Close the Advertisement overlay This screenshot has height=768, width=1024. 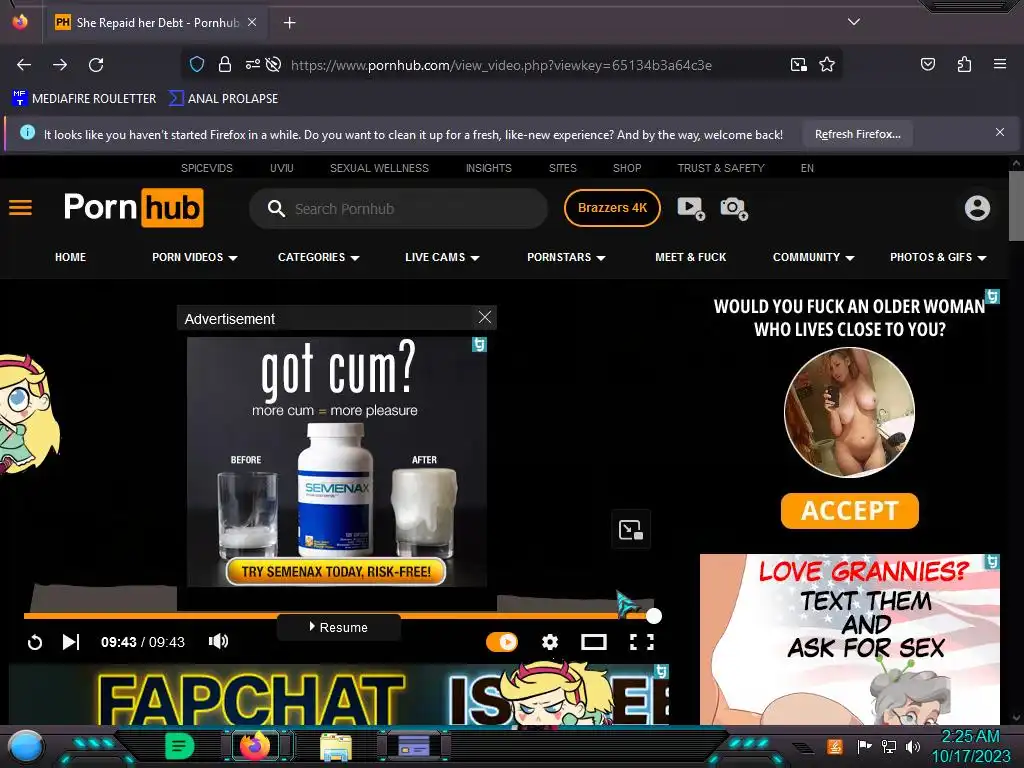tap(485, 317)
